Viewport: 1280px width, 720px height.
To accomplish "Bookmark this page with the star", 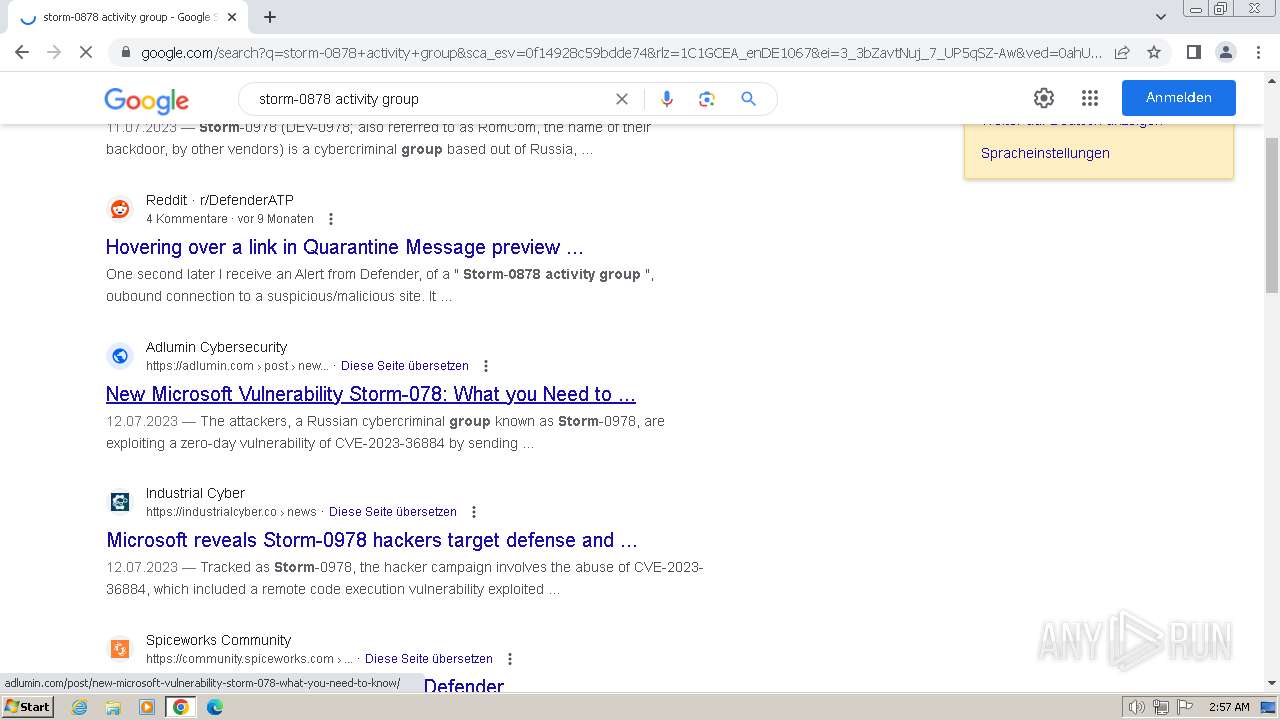I will pos(1154,52).
